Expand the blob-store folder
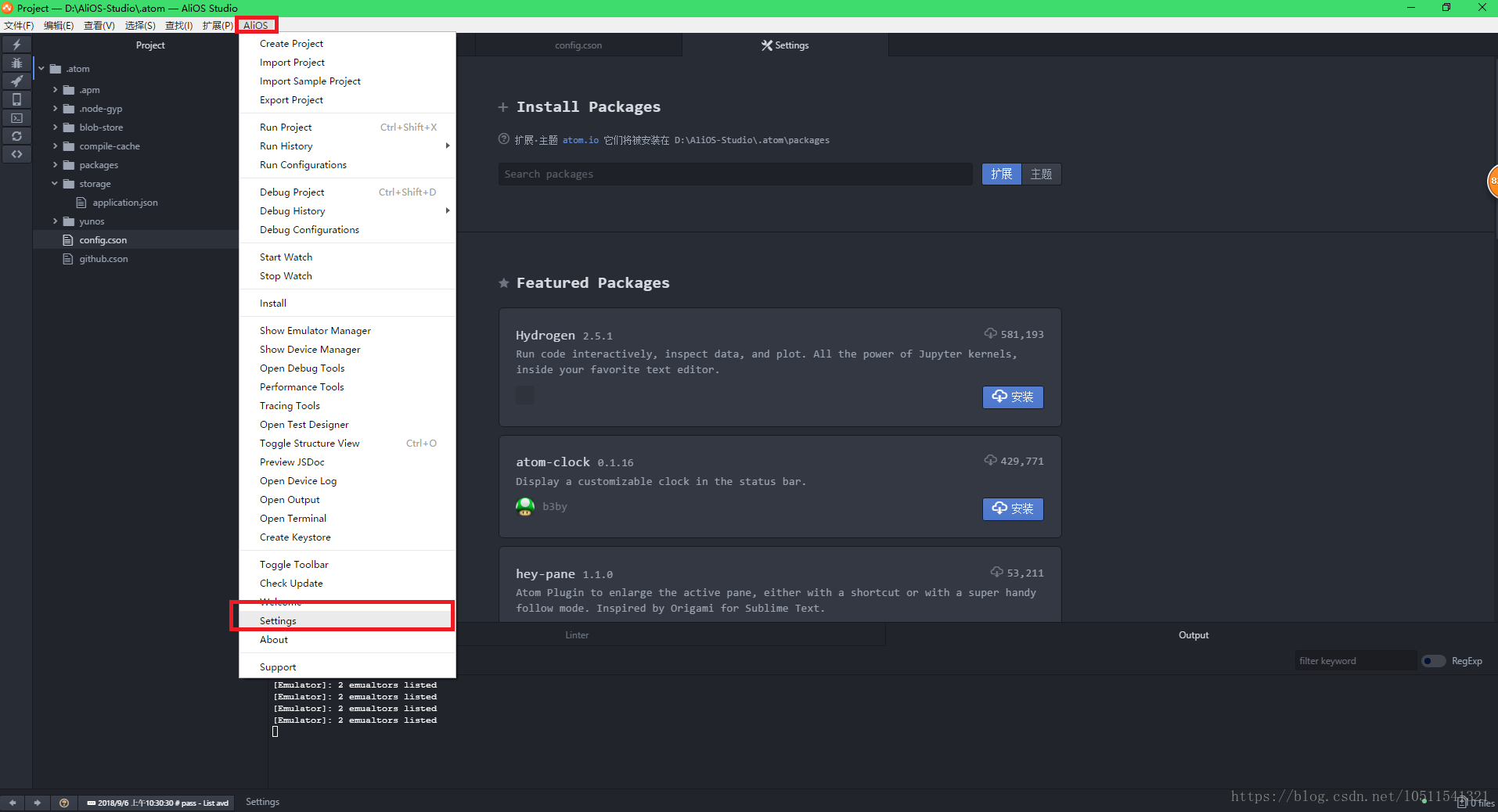 click(55, 128)
